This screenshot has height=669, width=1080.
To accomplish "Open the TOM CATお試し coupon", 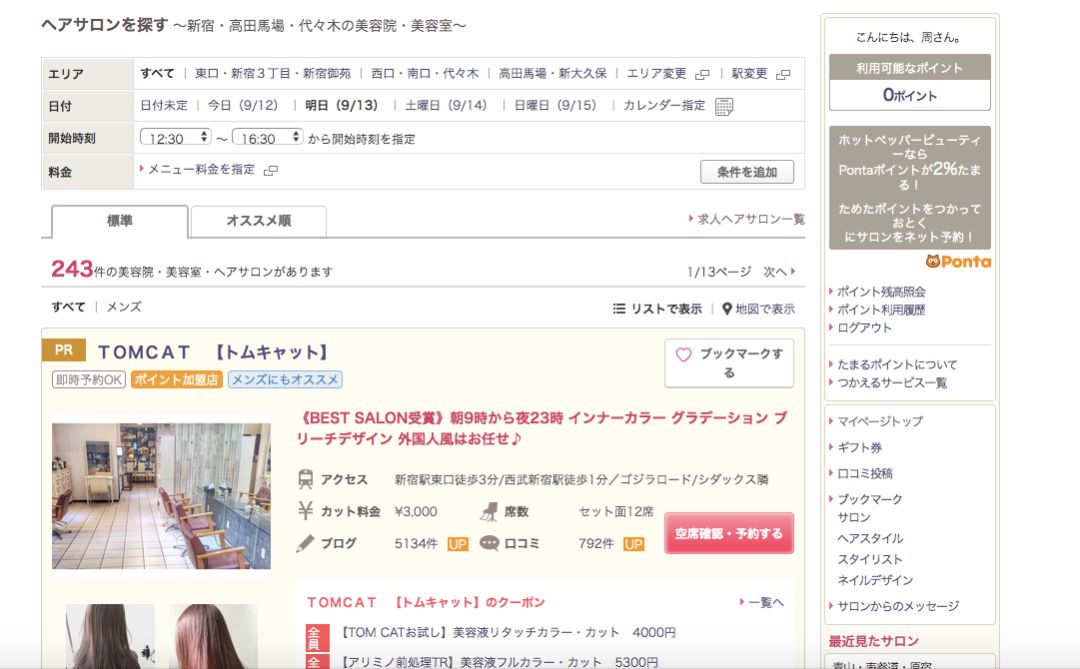I will 508,632.
